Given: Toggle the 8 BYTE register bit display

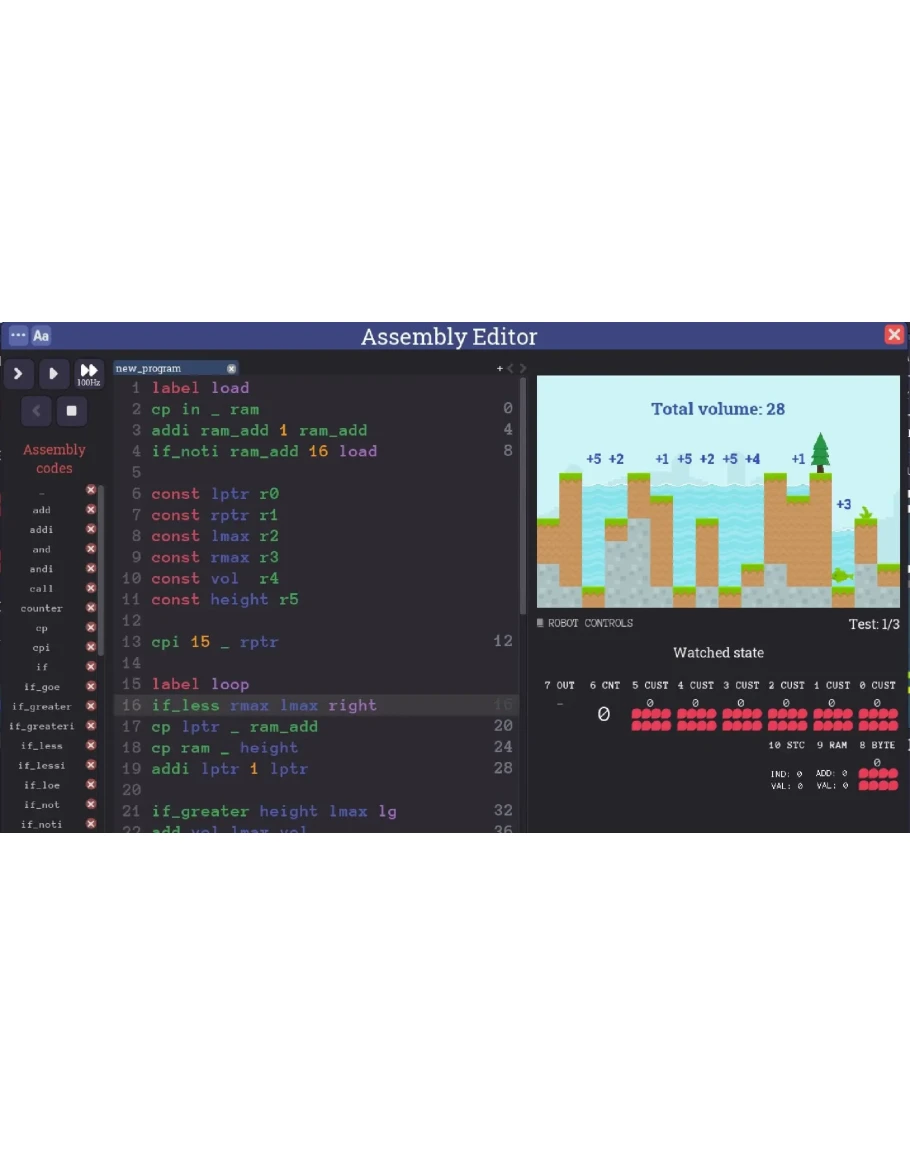Looking at the screenshot, I should [x=877, y=780].
